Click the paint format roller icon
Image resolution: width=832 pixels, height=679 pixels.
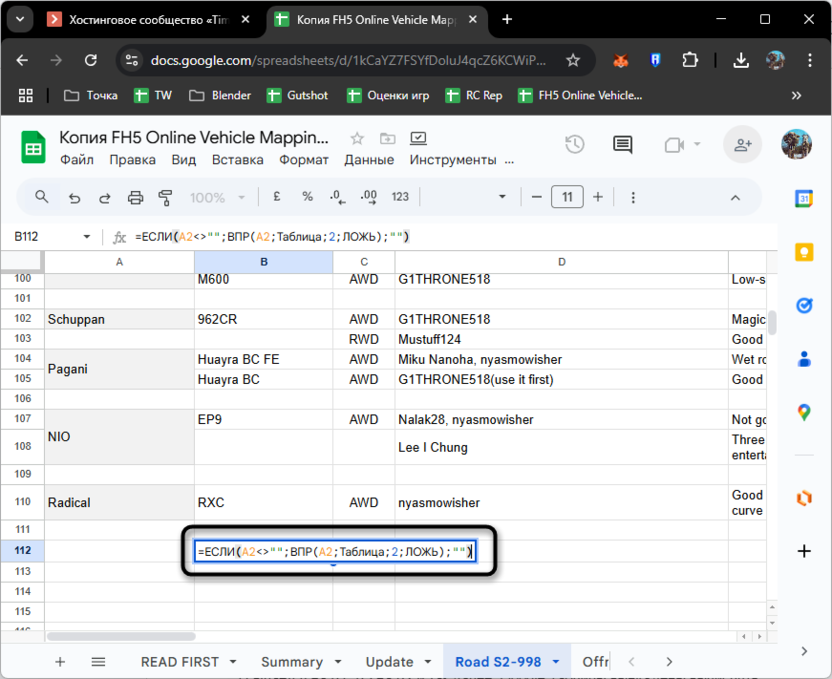pos(166,197)
